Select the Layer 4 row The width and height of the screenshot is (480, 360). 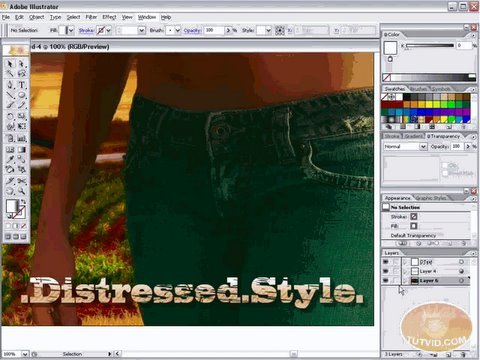[426, 271]
